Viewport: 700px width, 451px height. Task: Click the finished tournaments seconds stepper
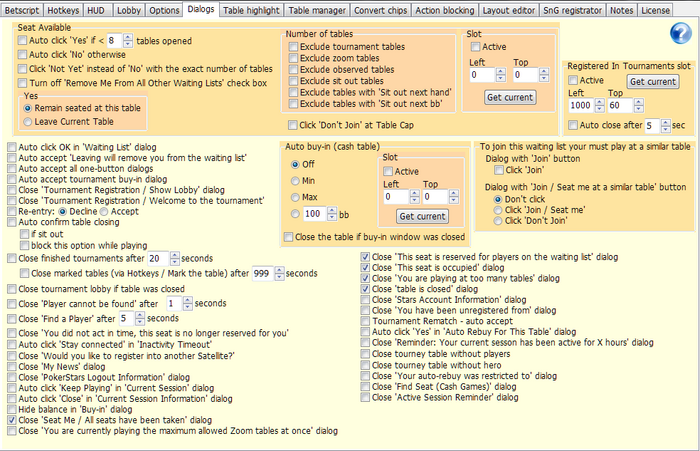(161, 258)
